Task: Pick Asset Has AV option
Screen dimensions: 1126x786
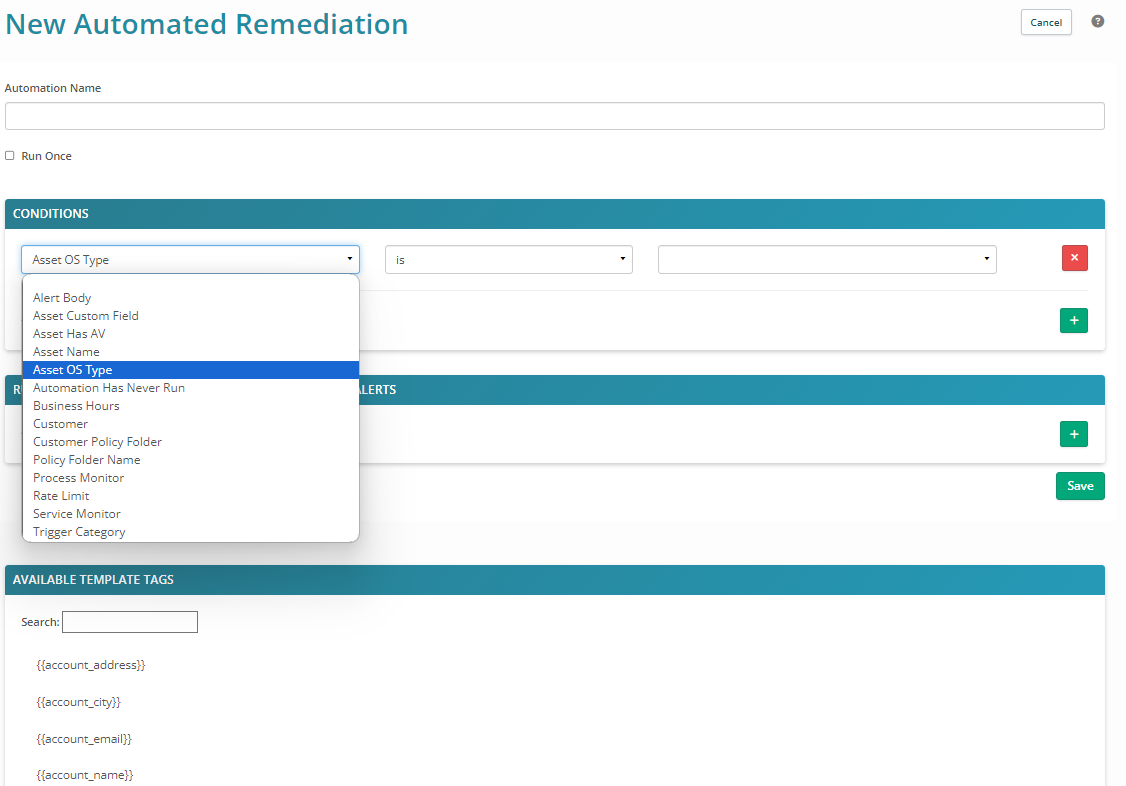Action: 69,334
